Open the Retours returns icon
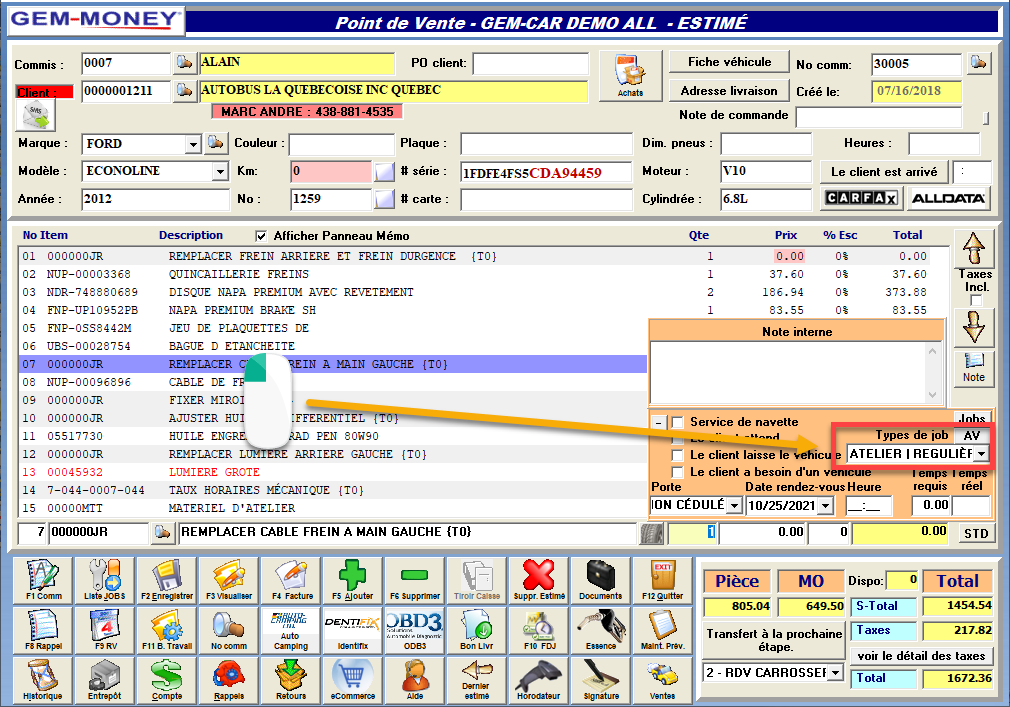 pos(292,681)
